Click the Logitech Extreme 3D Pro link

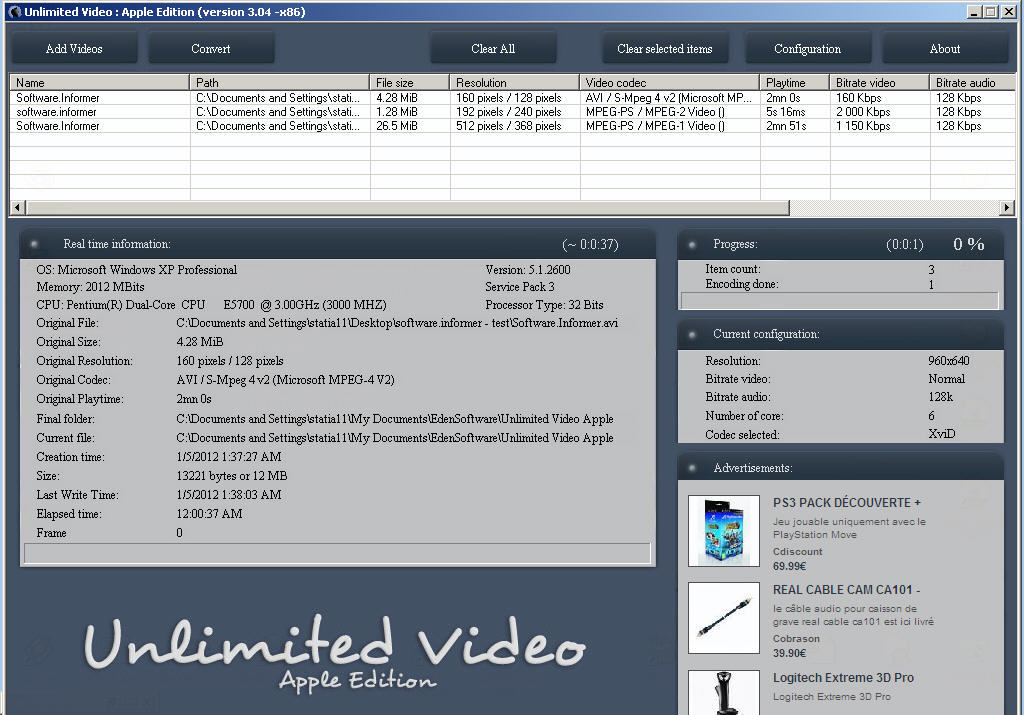843,677
